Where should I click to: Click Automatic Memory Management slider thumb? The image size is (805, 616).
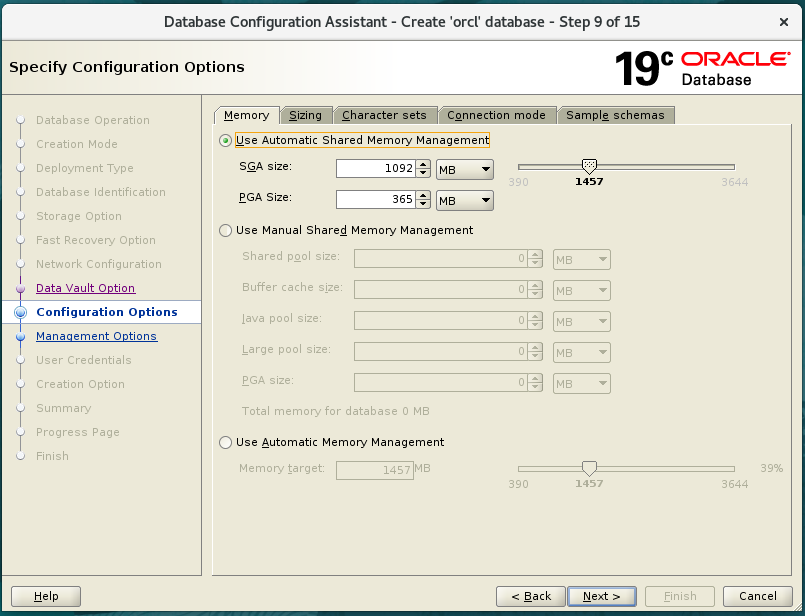coord(589,468)
